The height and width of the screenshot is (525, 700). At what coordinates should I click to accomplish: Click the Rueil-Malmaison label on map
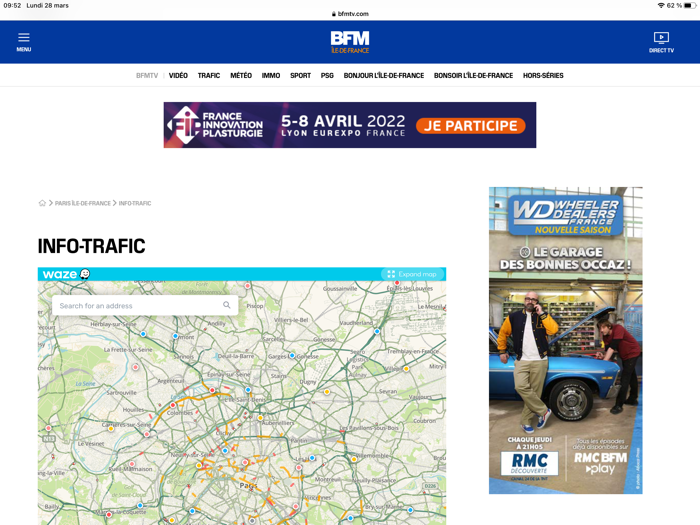130,469
